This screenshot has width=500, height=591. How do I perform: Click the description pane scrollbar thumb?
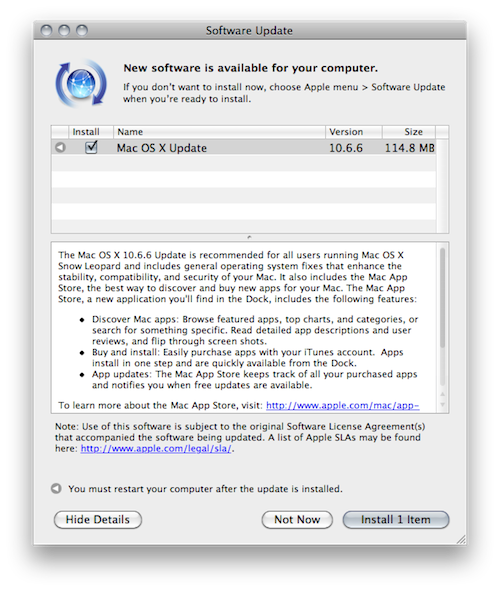point(442,298)
